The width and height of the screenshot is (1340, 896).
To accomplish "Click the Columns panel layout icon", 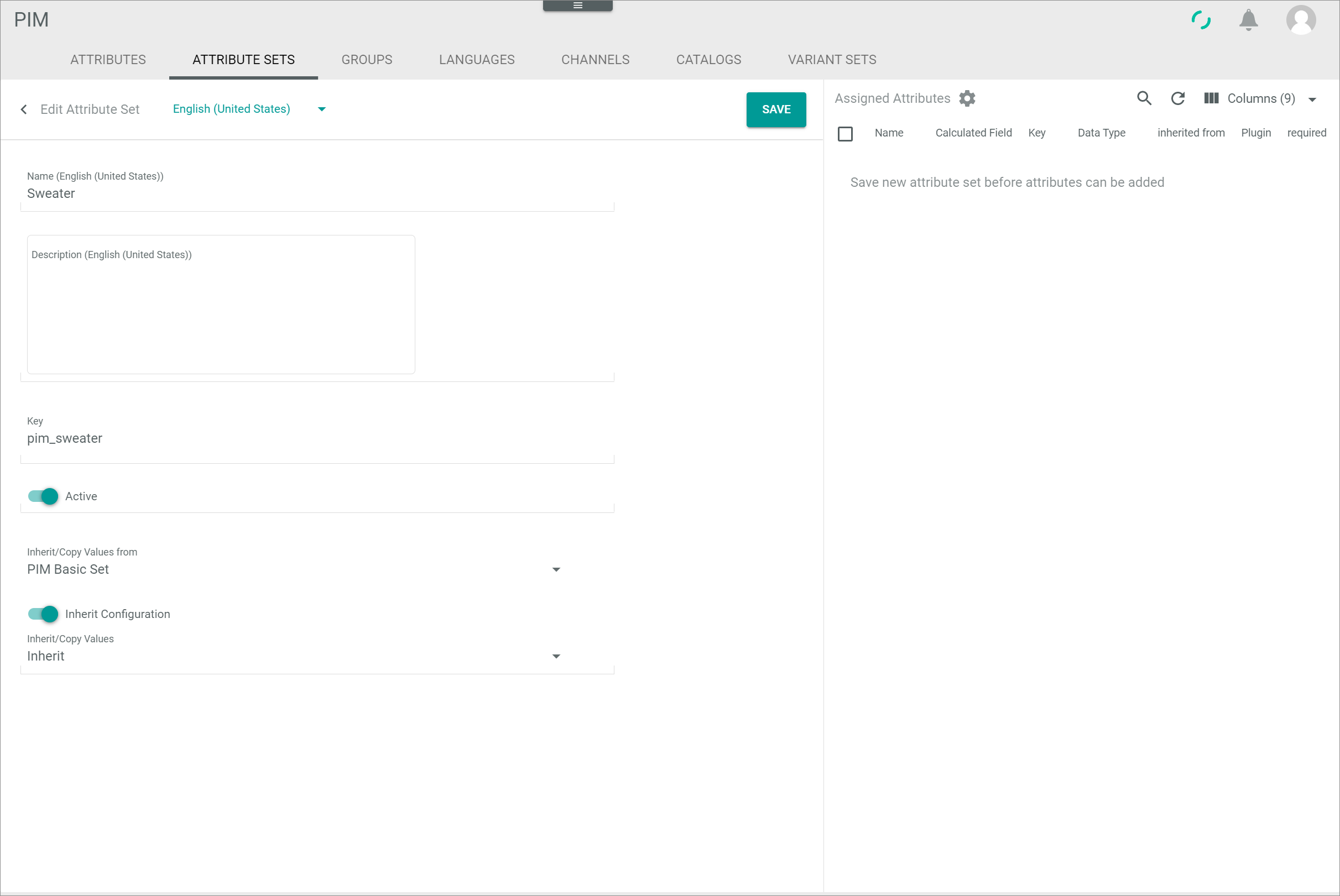I will point(1213,98).
